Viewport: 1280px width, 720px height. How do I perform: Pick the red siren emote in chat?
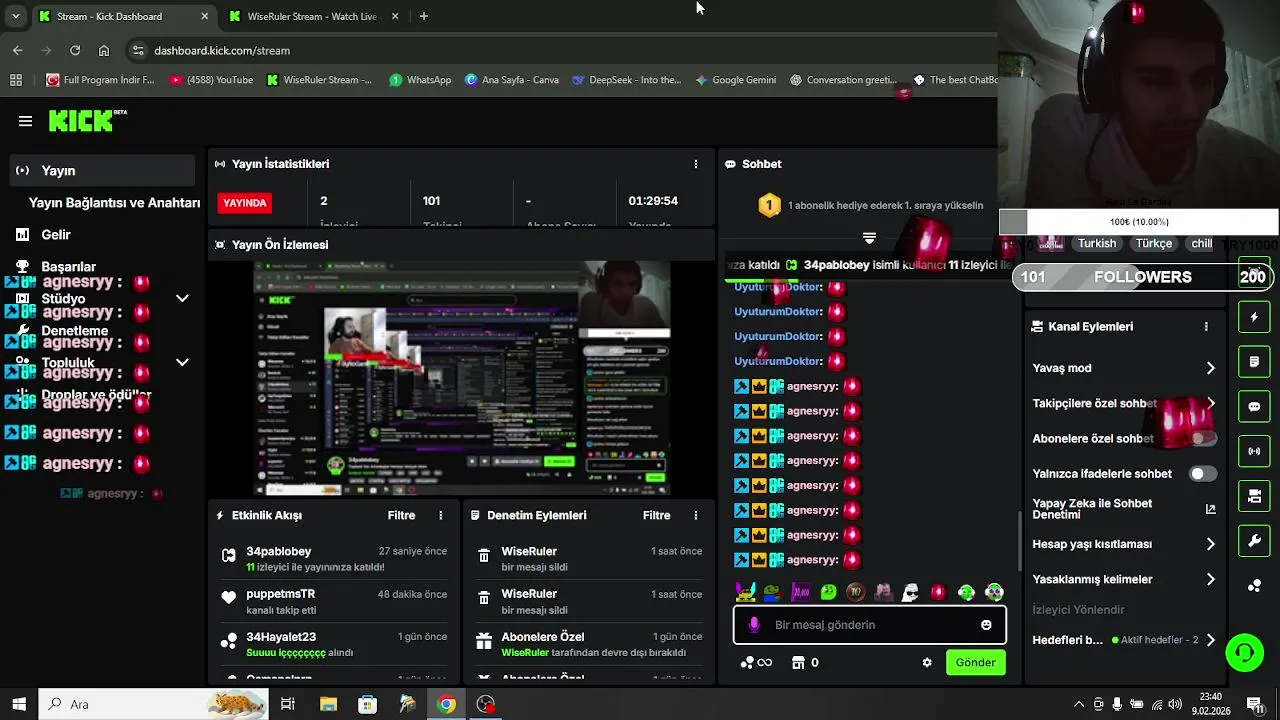[x=938, y=592]
